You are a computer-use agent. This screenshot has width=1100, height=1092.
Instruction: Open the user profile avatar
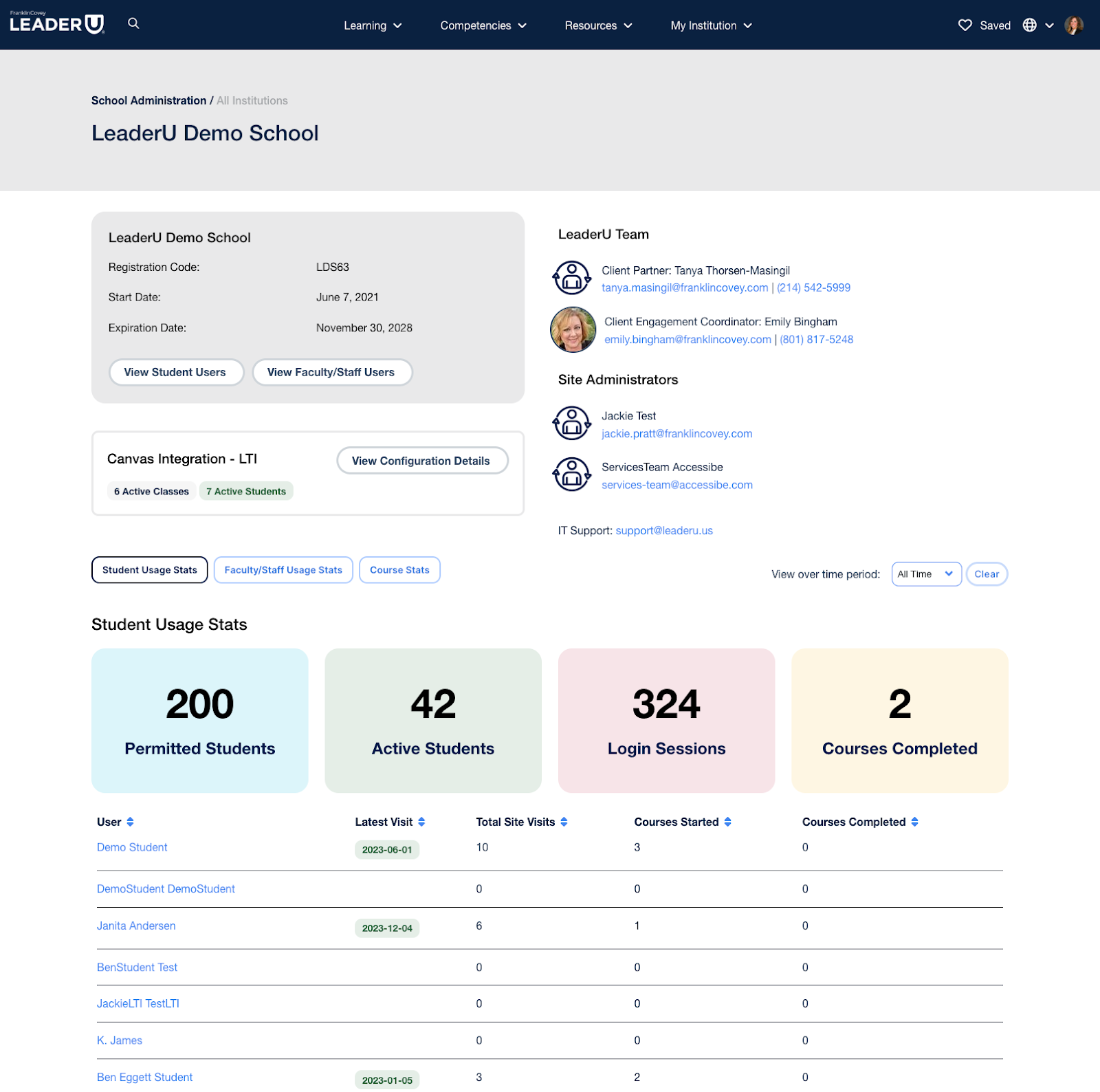tap(1073, 25)
